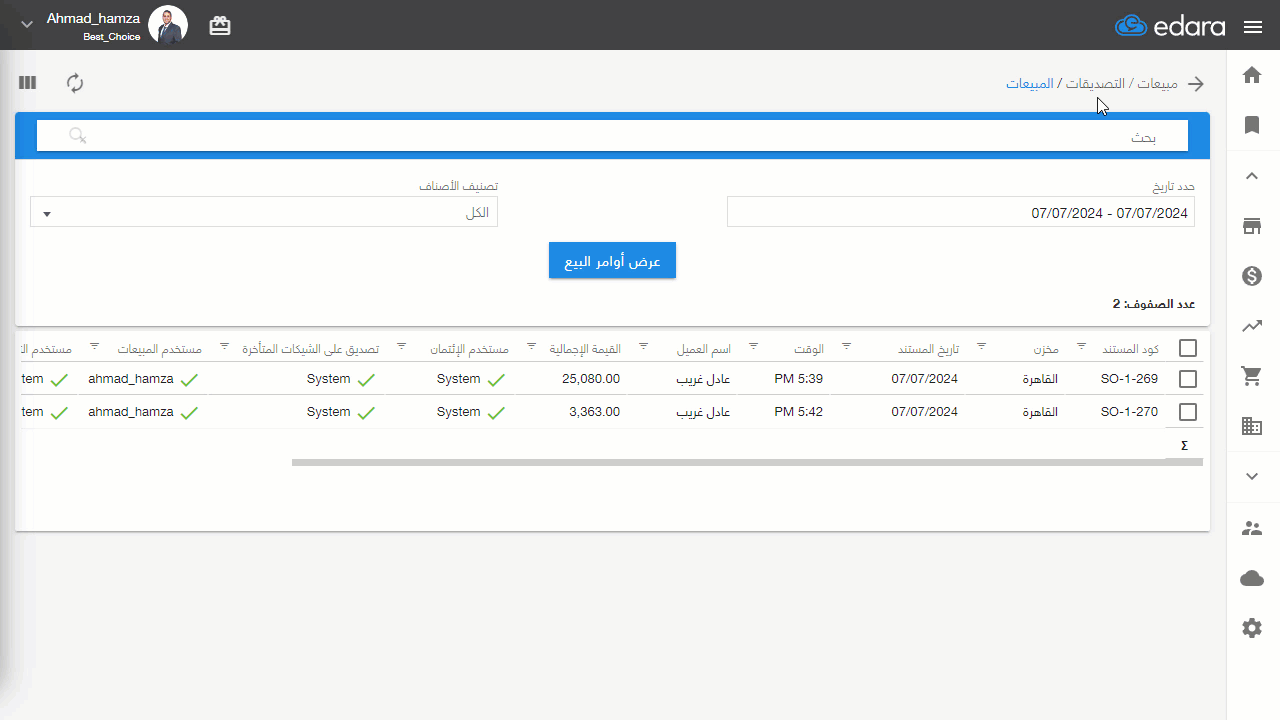Click the refresh icon
Viewport: 1280px width, 720px height.
pyautogui.click(x=75, y=83)
